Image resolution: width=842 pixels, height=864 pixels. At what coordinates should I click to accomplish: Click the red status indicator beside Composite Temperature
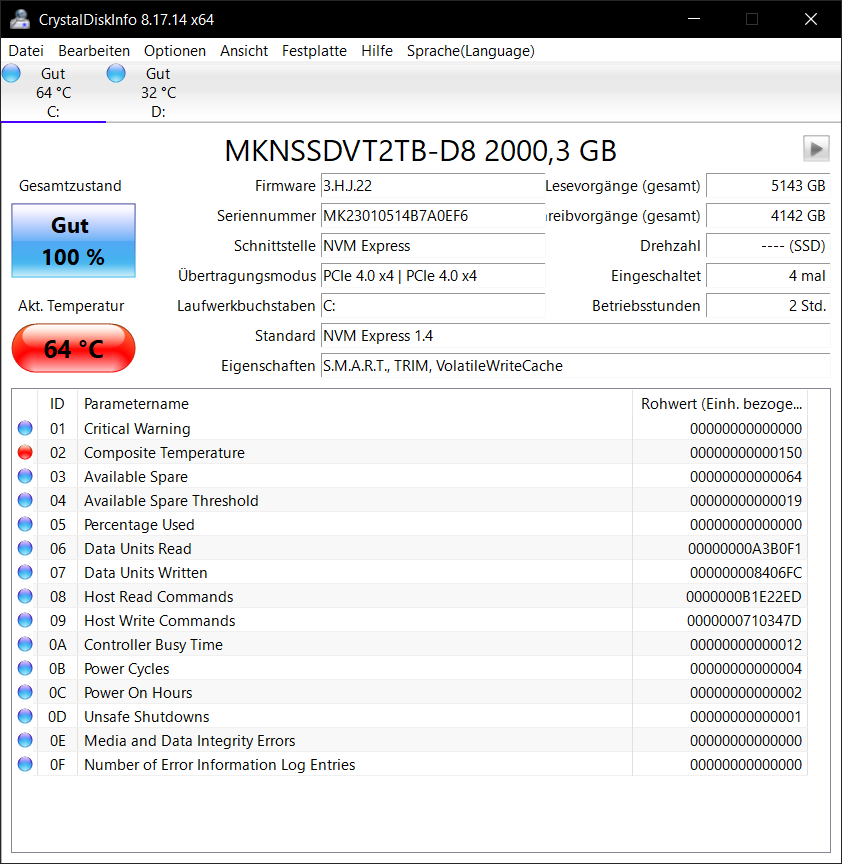[23, 452]
